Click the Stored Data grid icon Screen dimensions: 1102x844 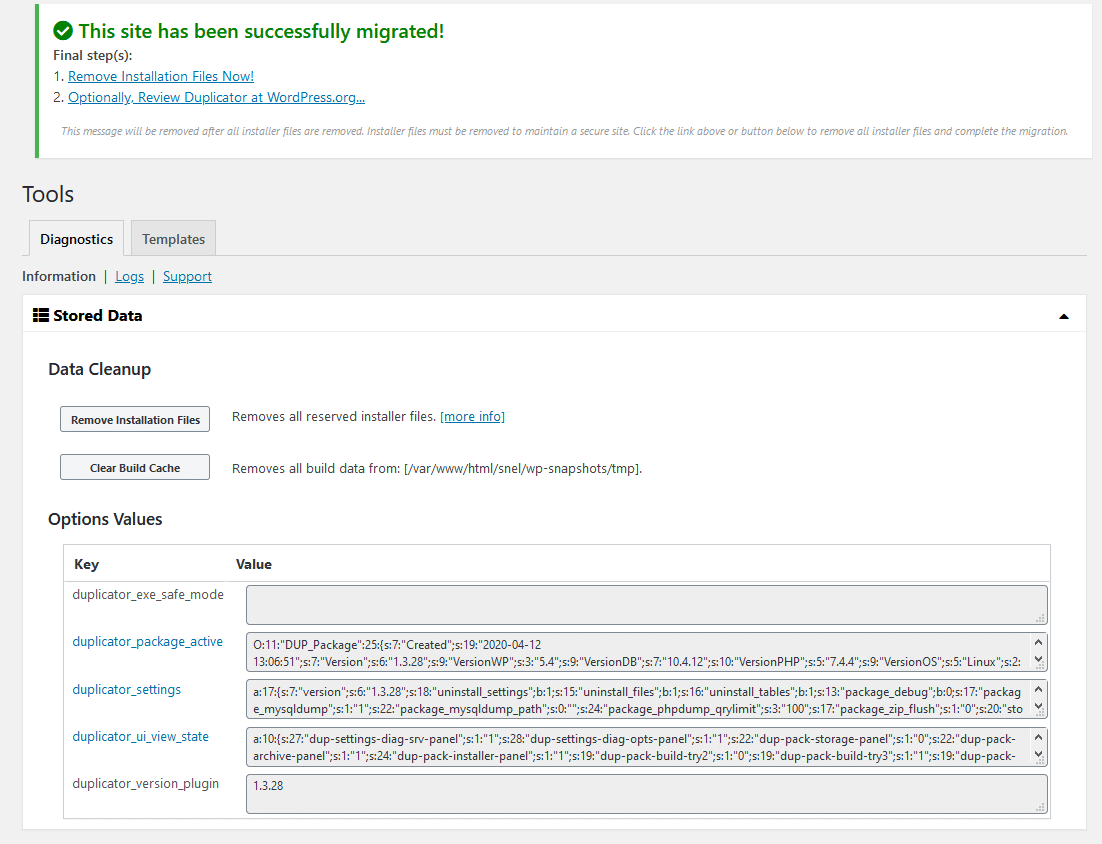(x=41, y=315)
